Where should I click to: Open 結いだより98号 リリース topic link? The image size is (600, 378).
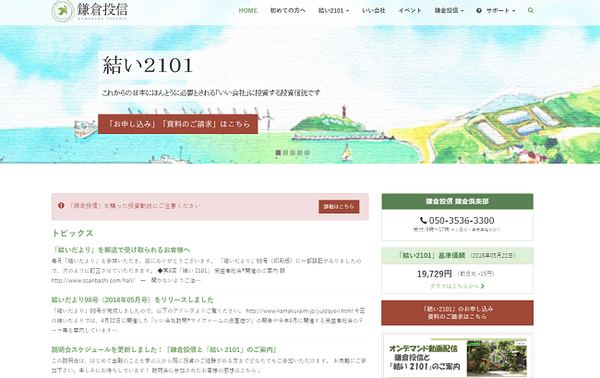132,300
